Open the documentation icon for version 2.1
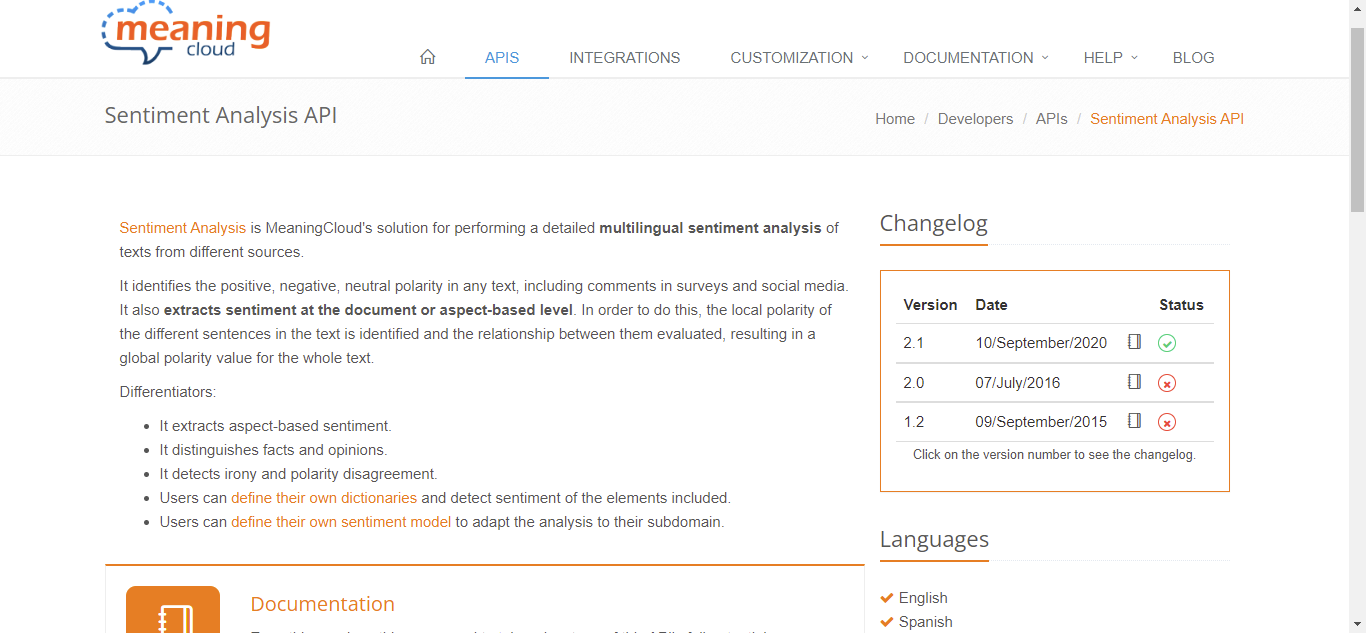Image resolution: width=1366 pixels, height=633 pixels. pyautogui.click(x=1134, y=341)
